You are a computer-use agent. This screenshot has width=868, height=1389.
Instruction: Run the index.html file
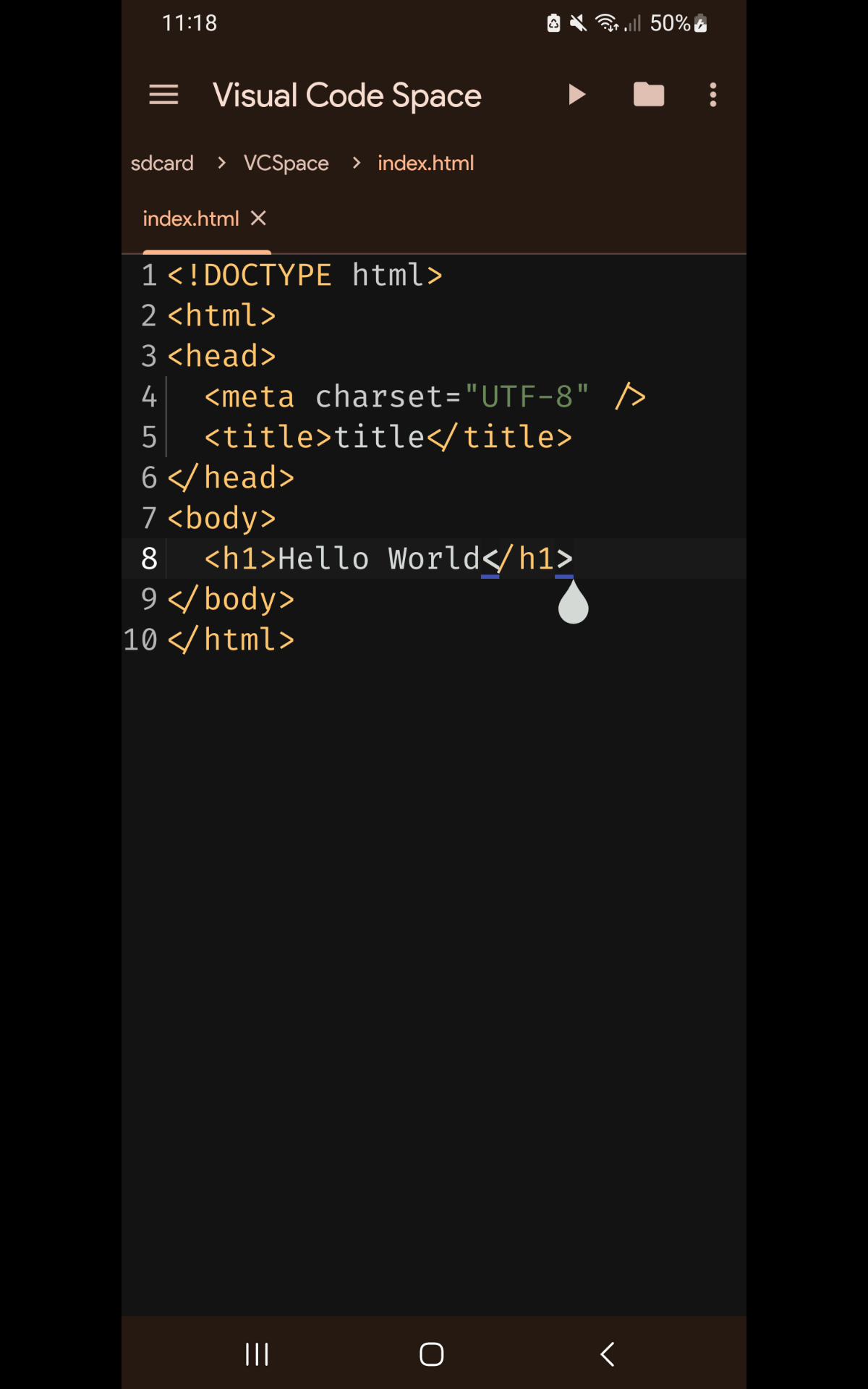pyautogui.click(x=576, y=94)
